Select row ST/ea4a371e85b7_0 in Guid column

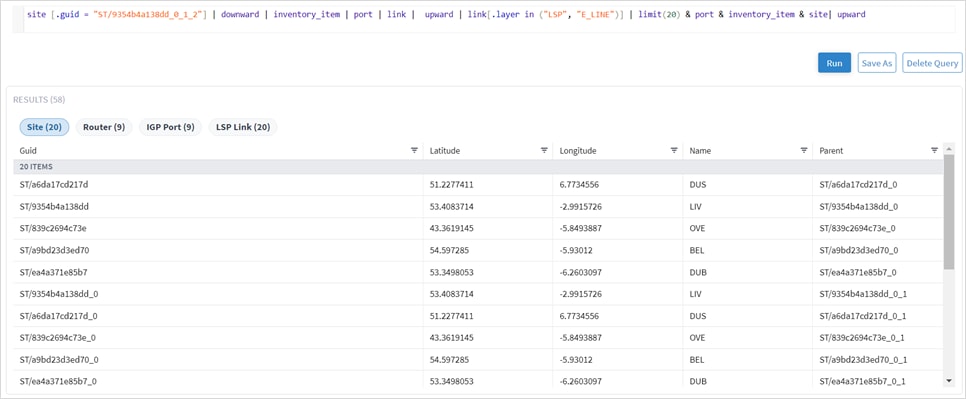tap(59, 381)
